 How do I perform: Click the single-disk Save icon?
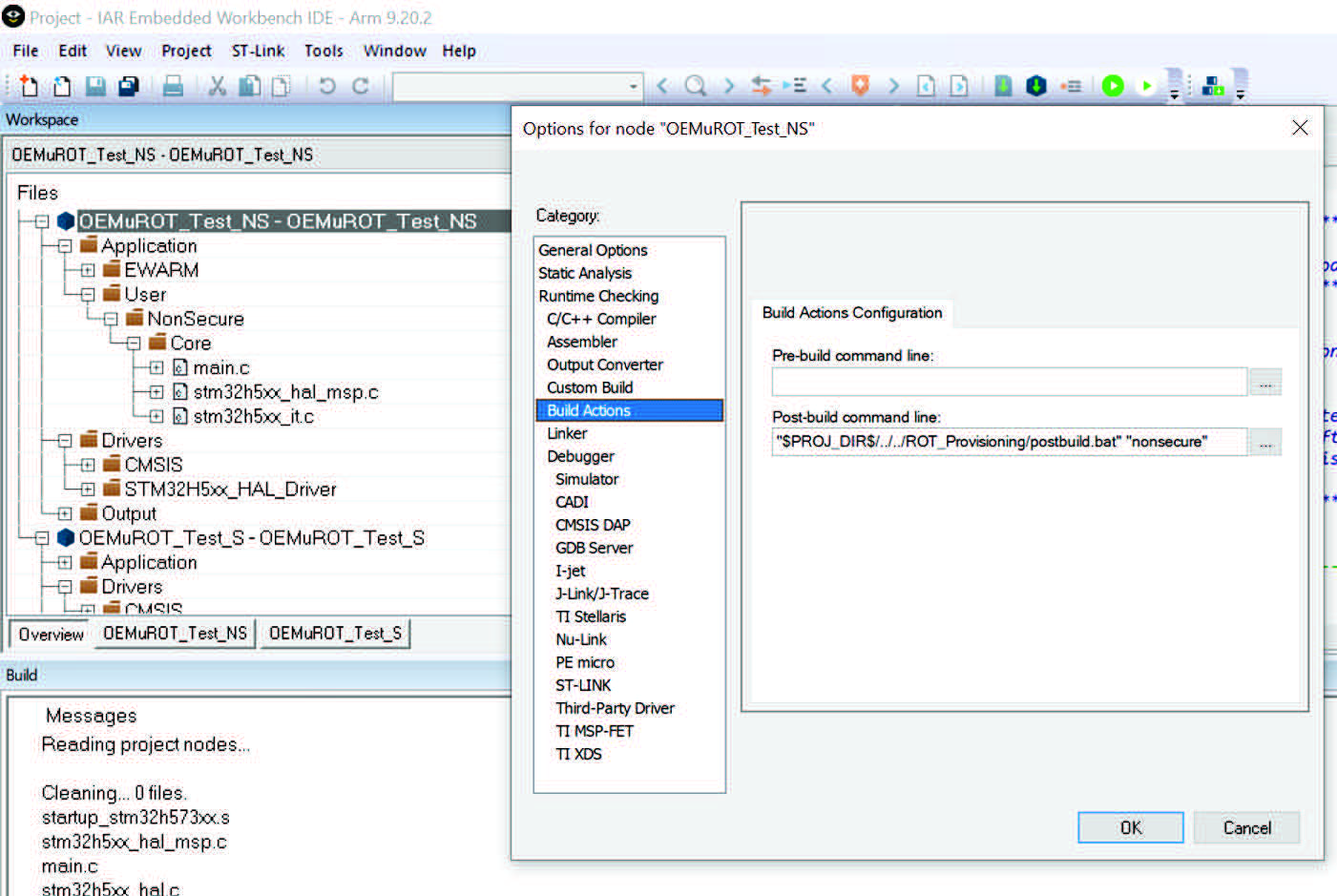click(95, 86)
